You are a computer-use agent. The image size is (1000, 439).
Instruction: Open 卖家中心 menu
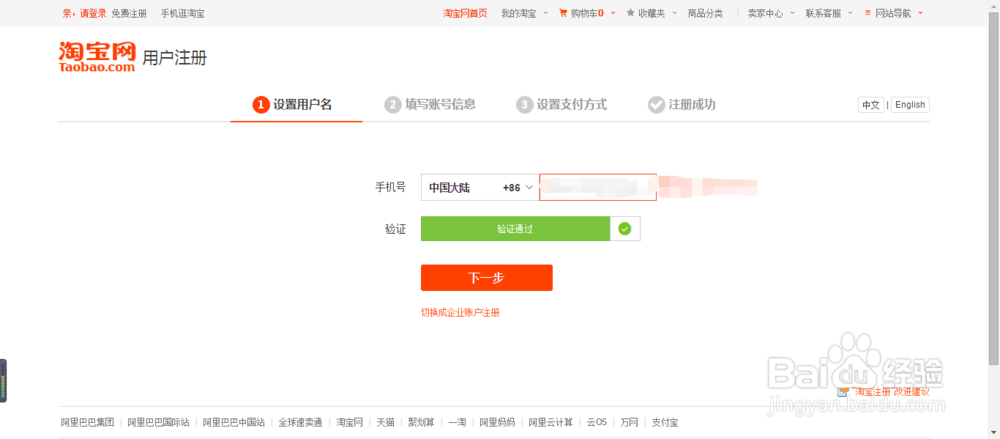click(765, 13)
